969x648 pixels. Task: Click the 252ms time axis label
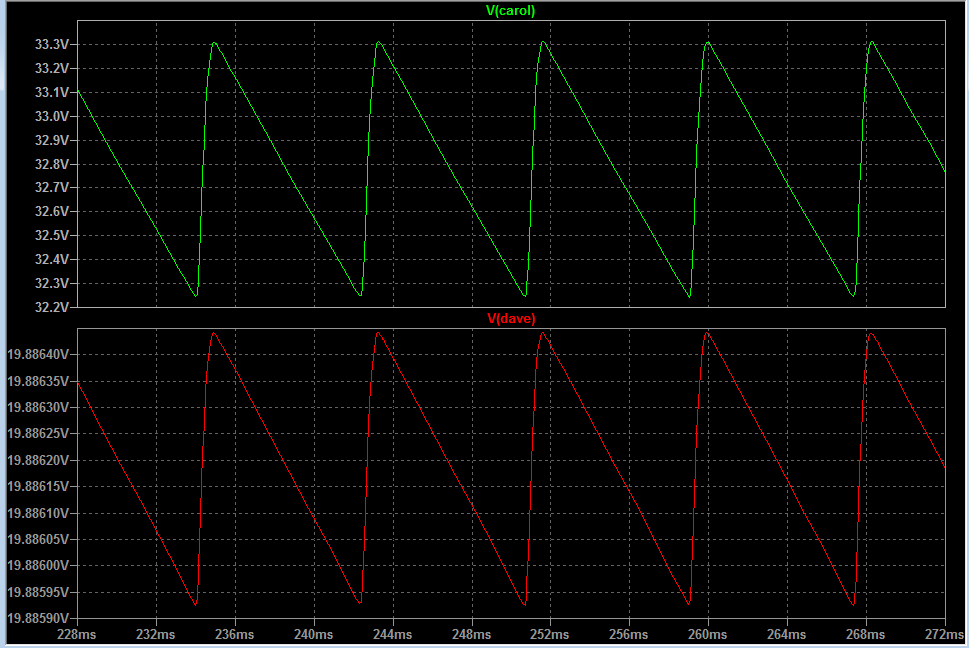[550, 634]
